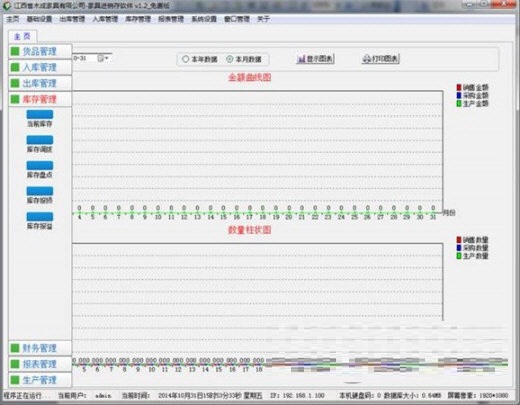Click day 31 on the curve chart axis
The width and height of the screenshot is (520, 405).
(433, 217)
